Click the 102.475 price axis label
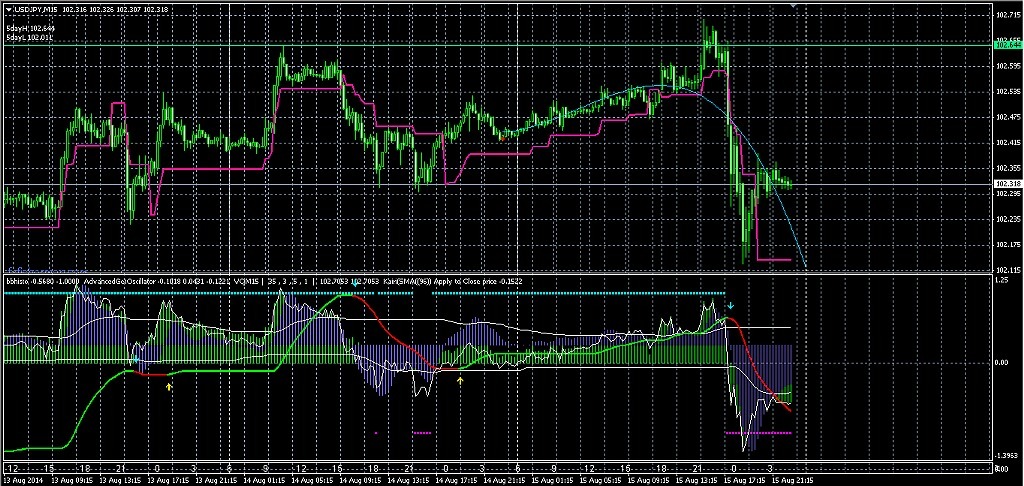Screen dimensions: 1024x486 tap(1008, 116)
